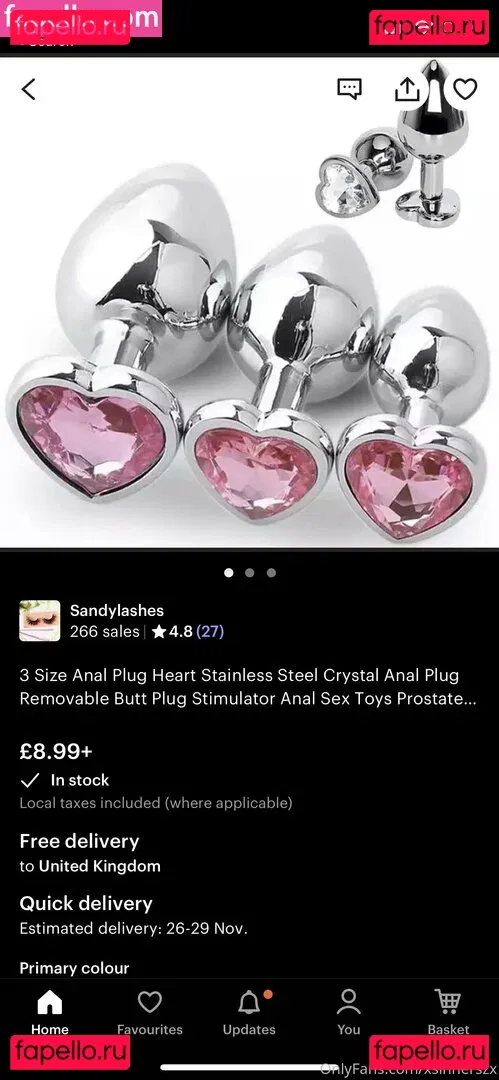The image size is (499, 1080).
Task: Open the Primary colour option selector
Action: pos(74,968)
